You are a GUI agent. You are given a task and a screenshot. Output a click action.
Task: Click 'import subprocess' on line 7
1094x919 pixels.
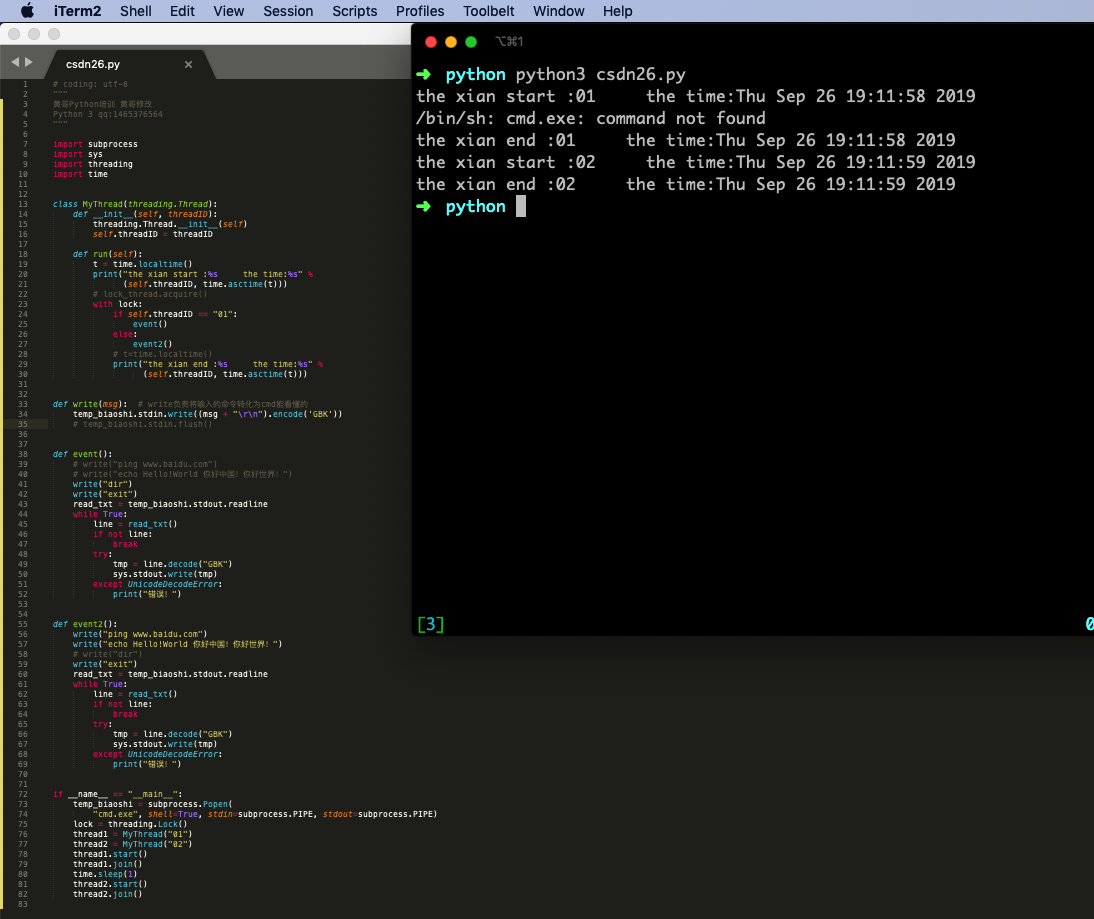pyautogui.click(x=96, y=144)
